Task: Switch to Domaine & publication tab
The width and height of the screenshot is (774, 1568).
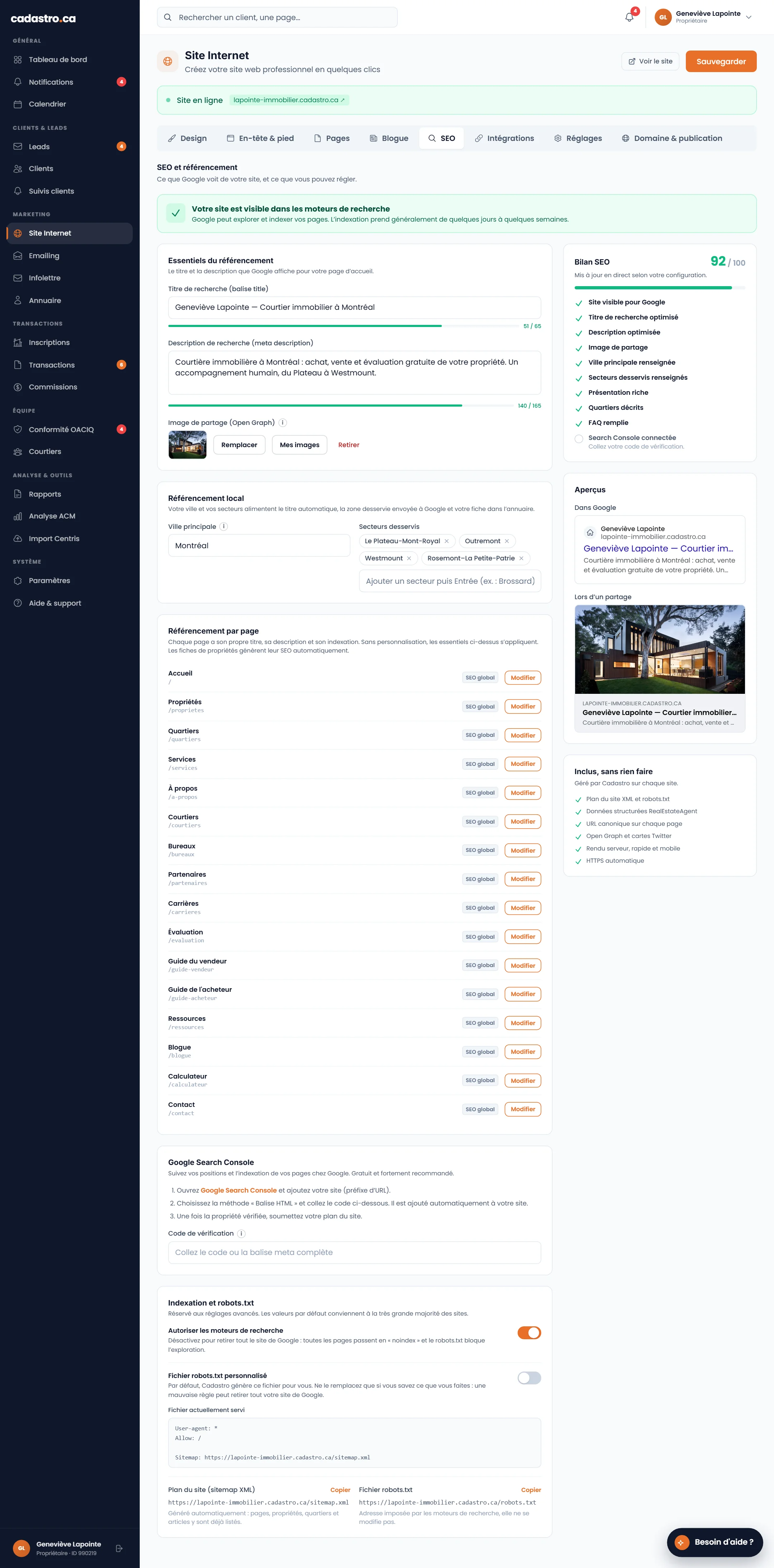Action: coord(672,138)
